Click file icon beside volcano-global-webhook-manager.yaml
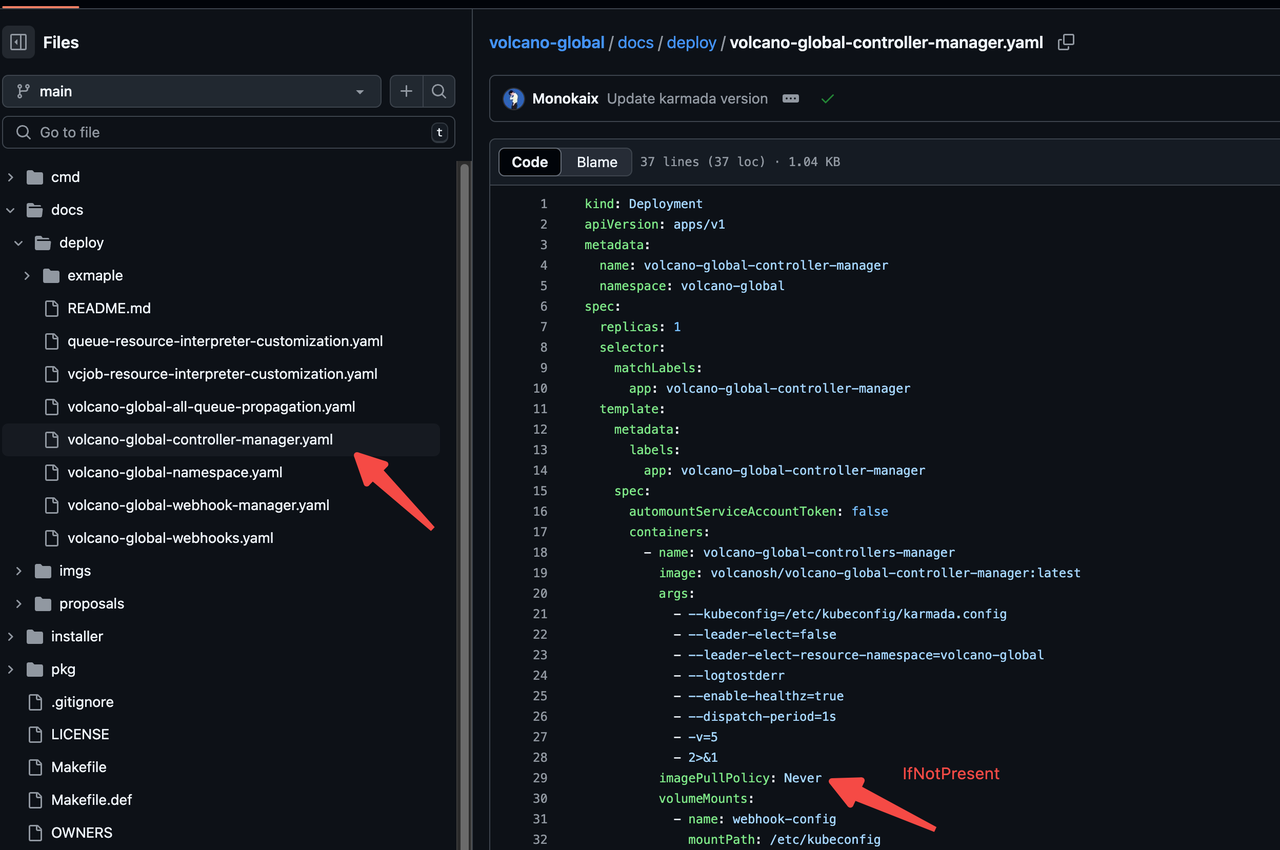This screenshot has height=850, width=1280. click(x=51, y=505)
